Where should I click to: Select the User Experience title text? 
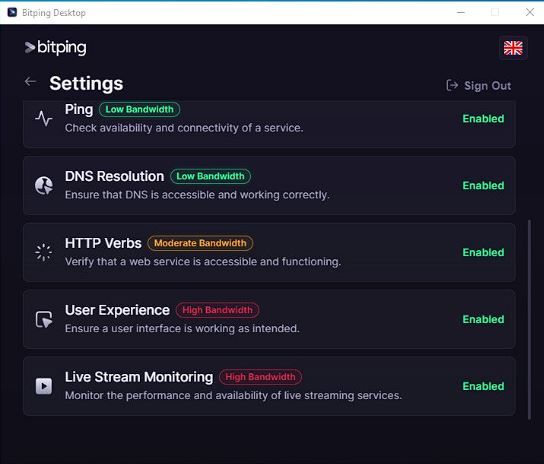tap(117, 310)
